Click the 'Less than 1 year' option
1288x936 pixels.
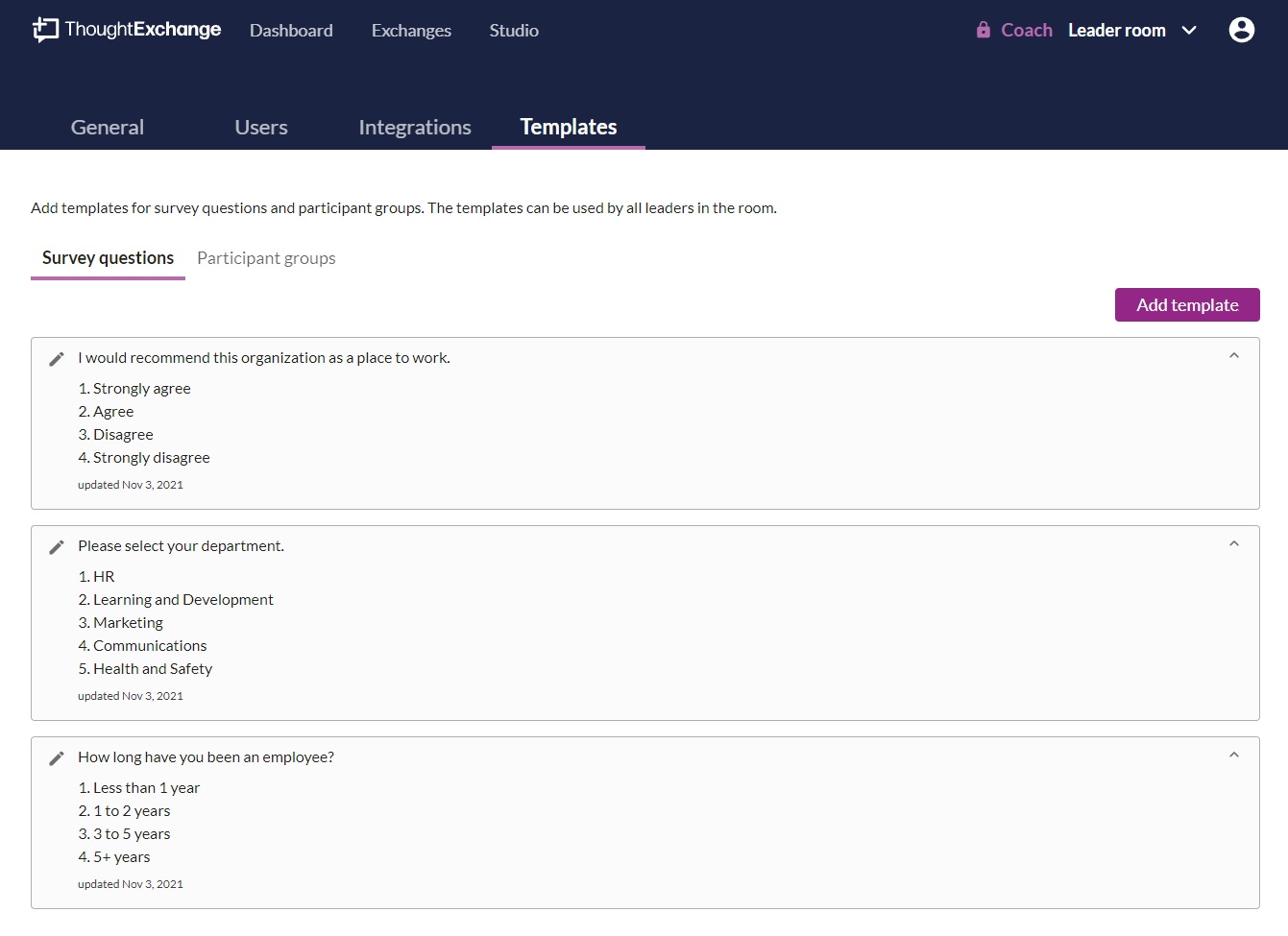coord(138,788)
